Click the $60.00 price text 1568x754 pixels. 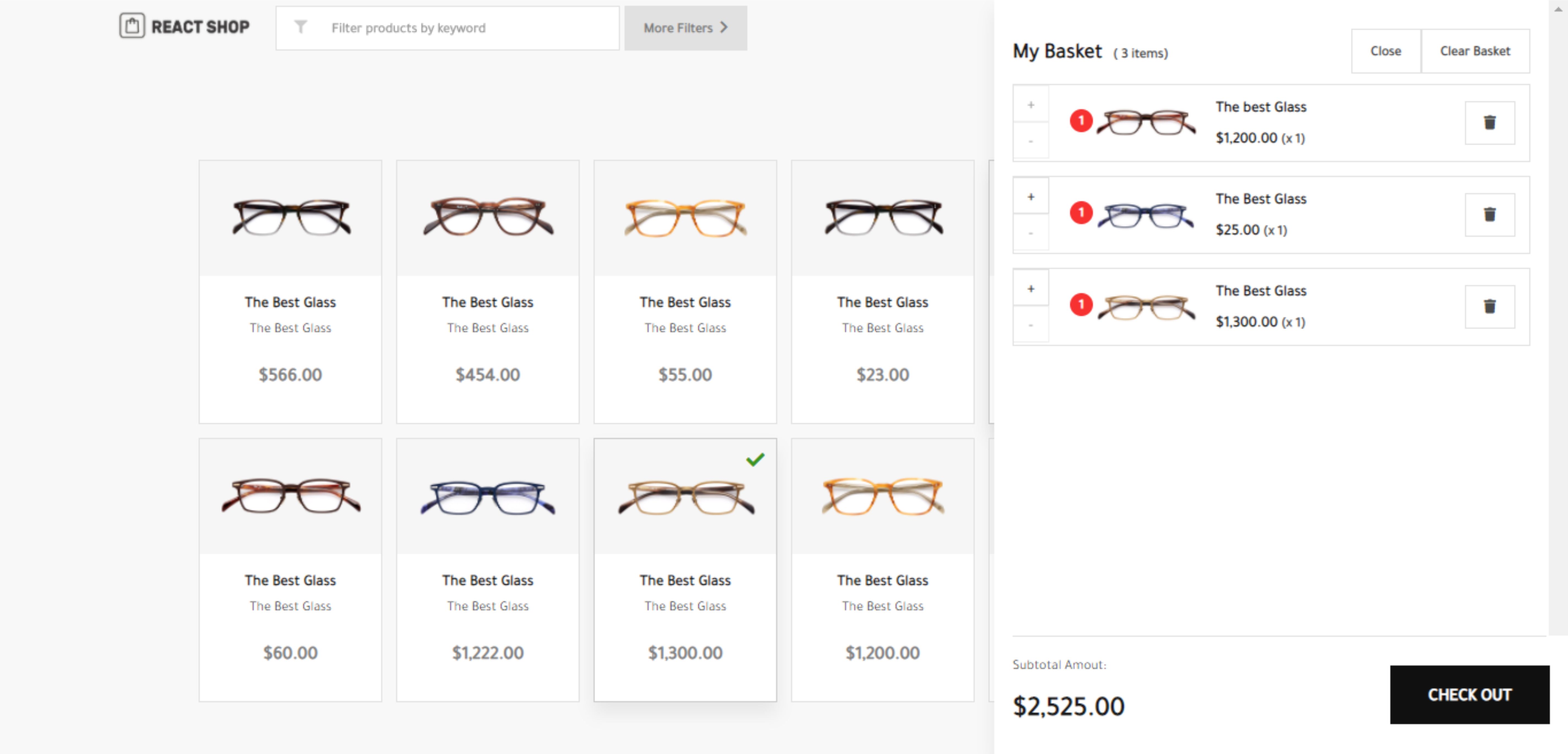point(290,653)
